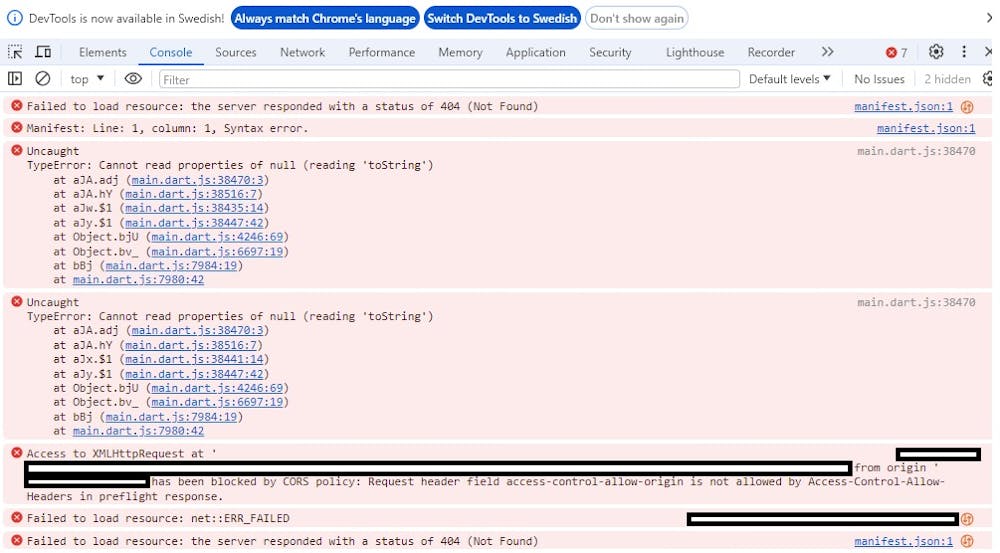Switch to the Elements tab

click(103, 52)
